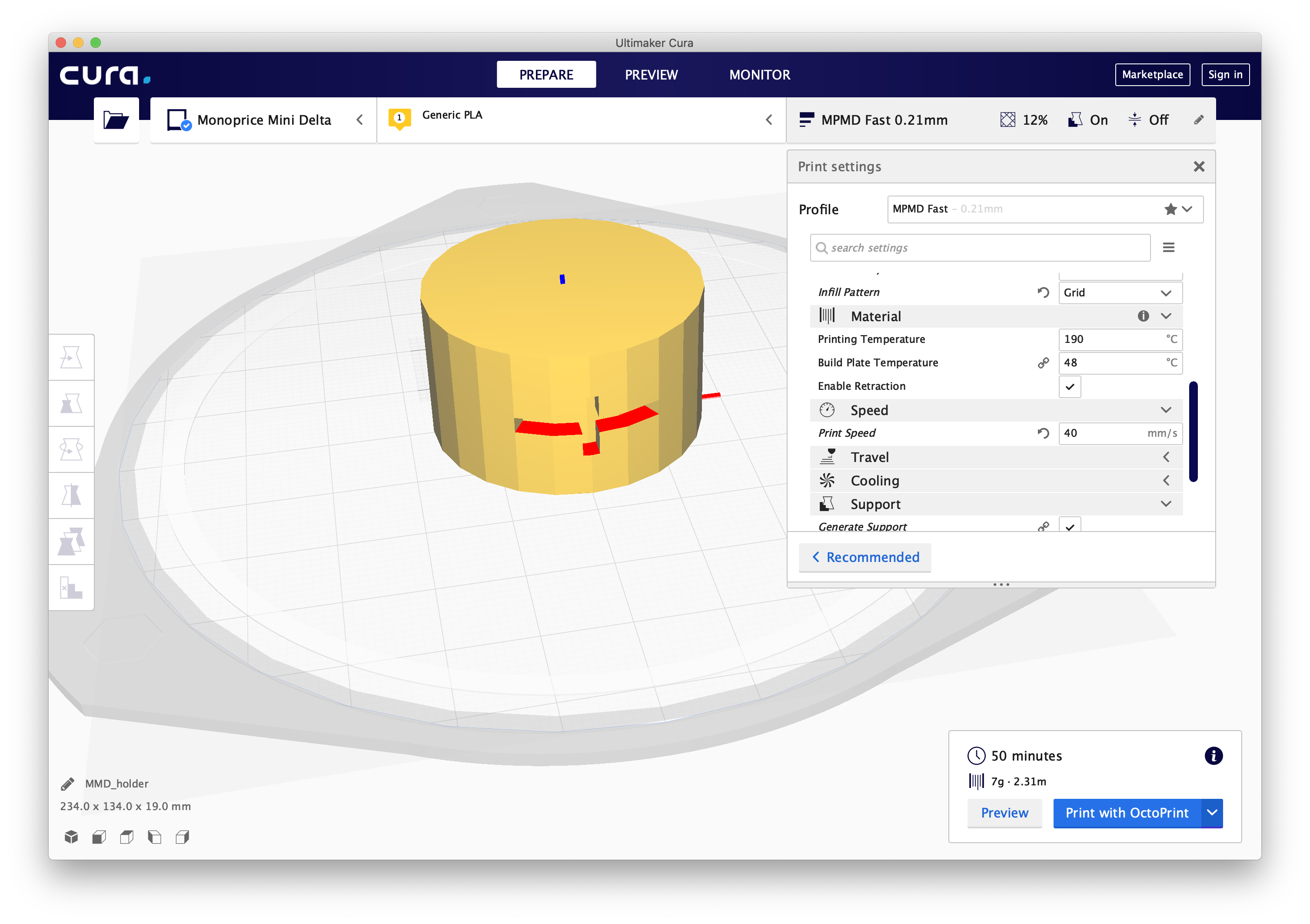
Task: Open file with the folder icon
Action: pyautogui.click(x=116, y=120)
